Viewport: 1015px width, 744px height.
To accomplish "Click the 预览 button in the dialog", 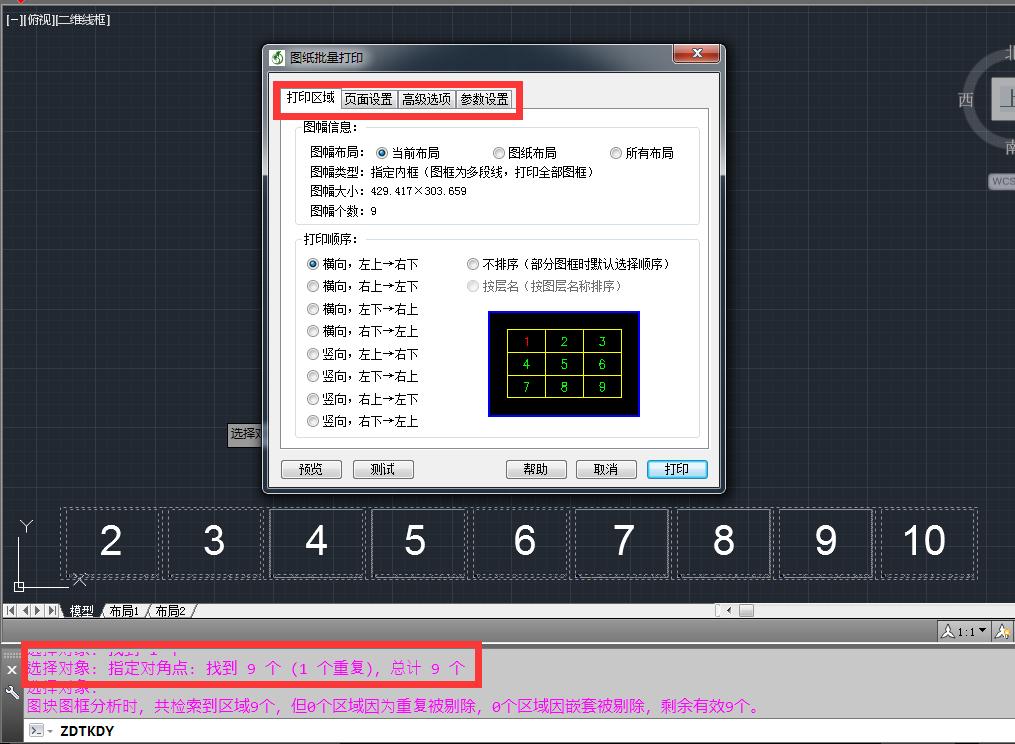I will coord(311,469).
